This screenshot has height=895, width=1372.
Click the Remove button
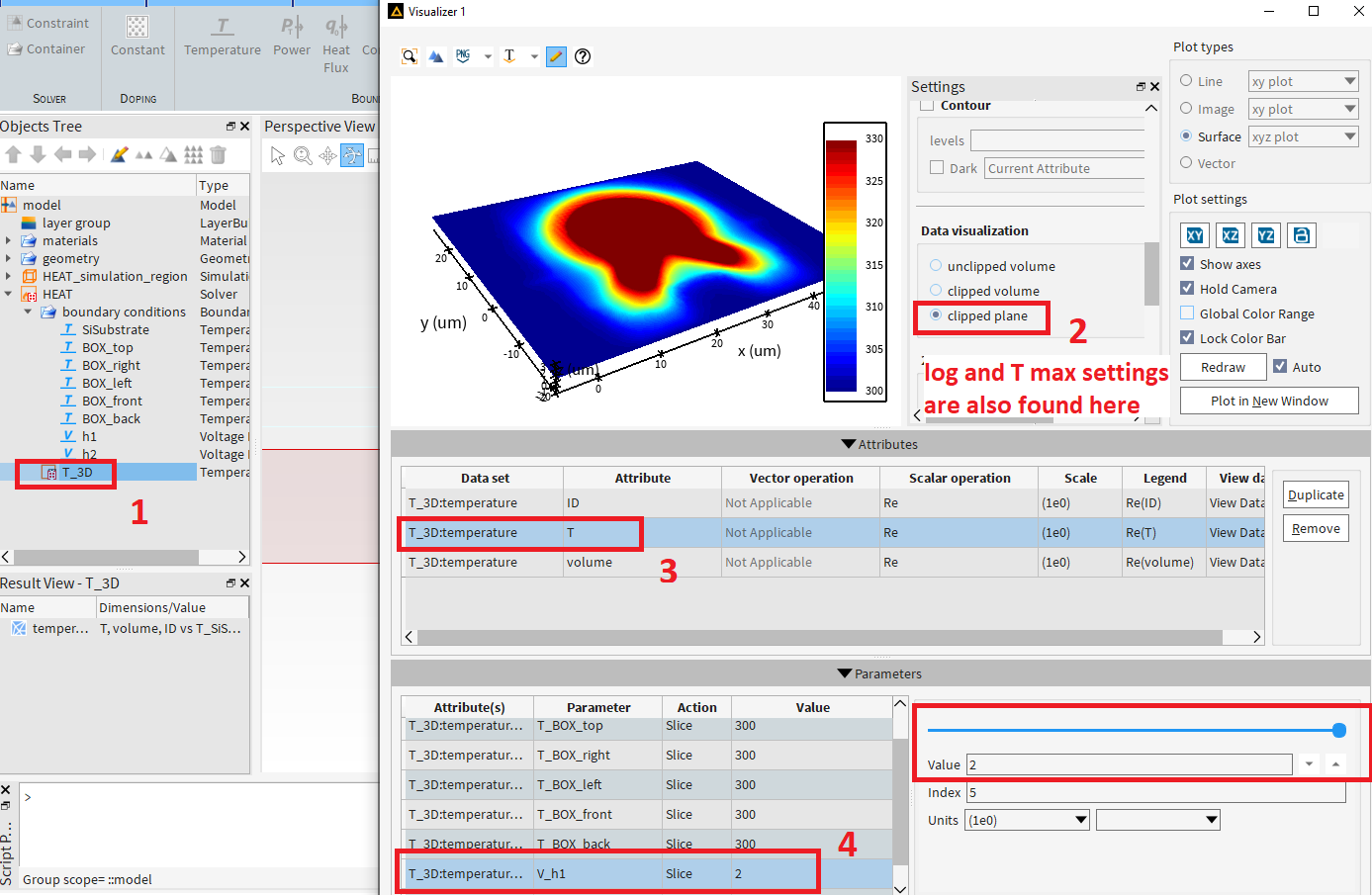click(x=1316, y=528)
